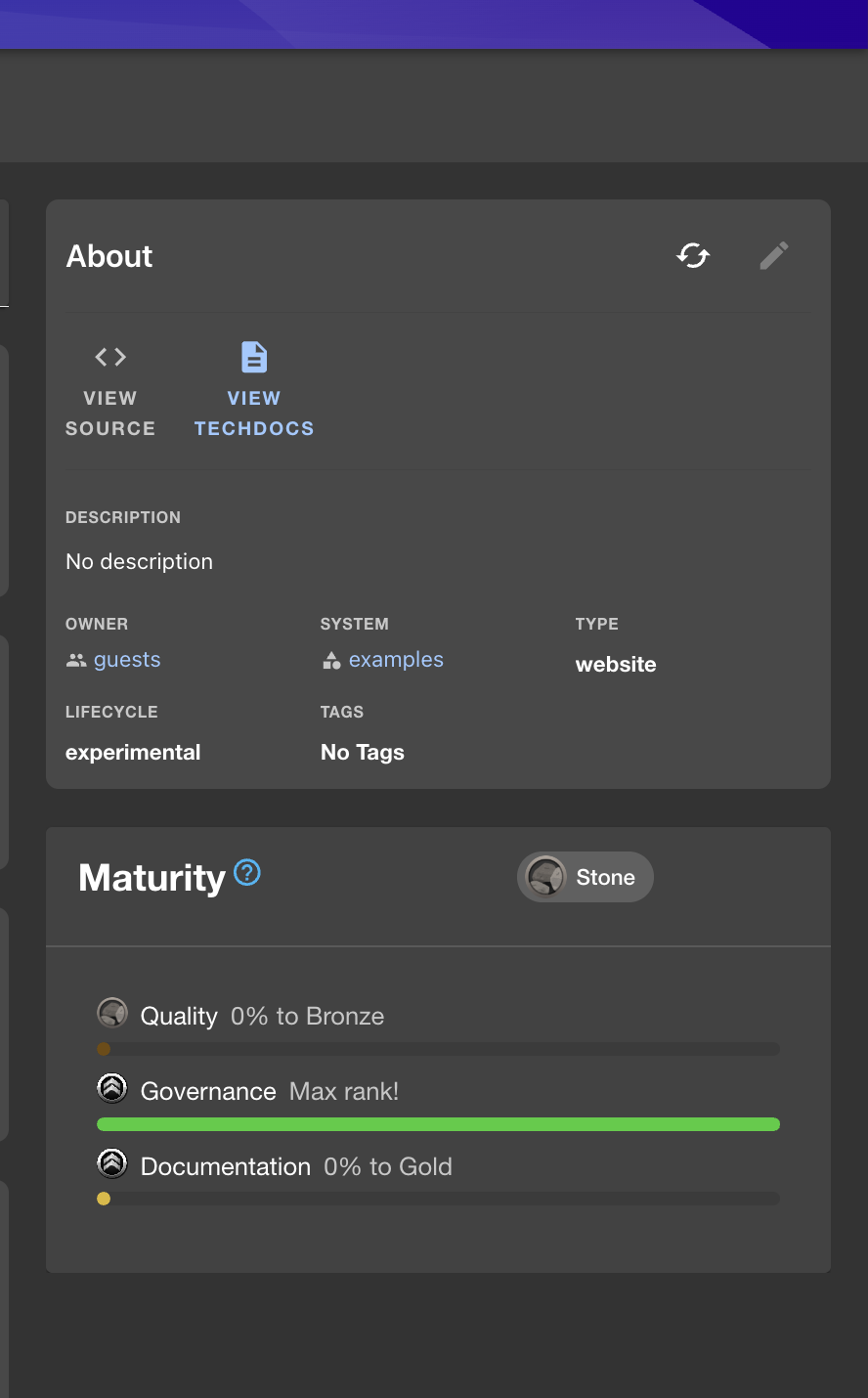868x1398 pixels.
Task: Click the Governance rank medal icon
Action: [112, 1088]
